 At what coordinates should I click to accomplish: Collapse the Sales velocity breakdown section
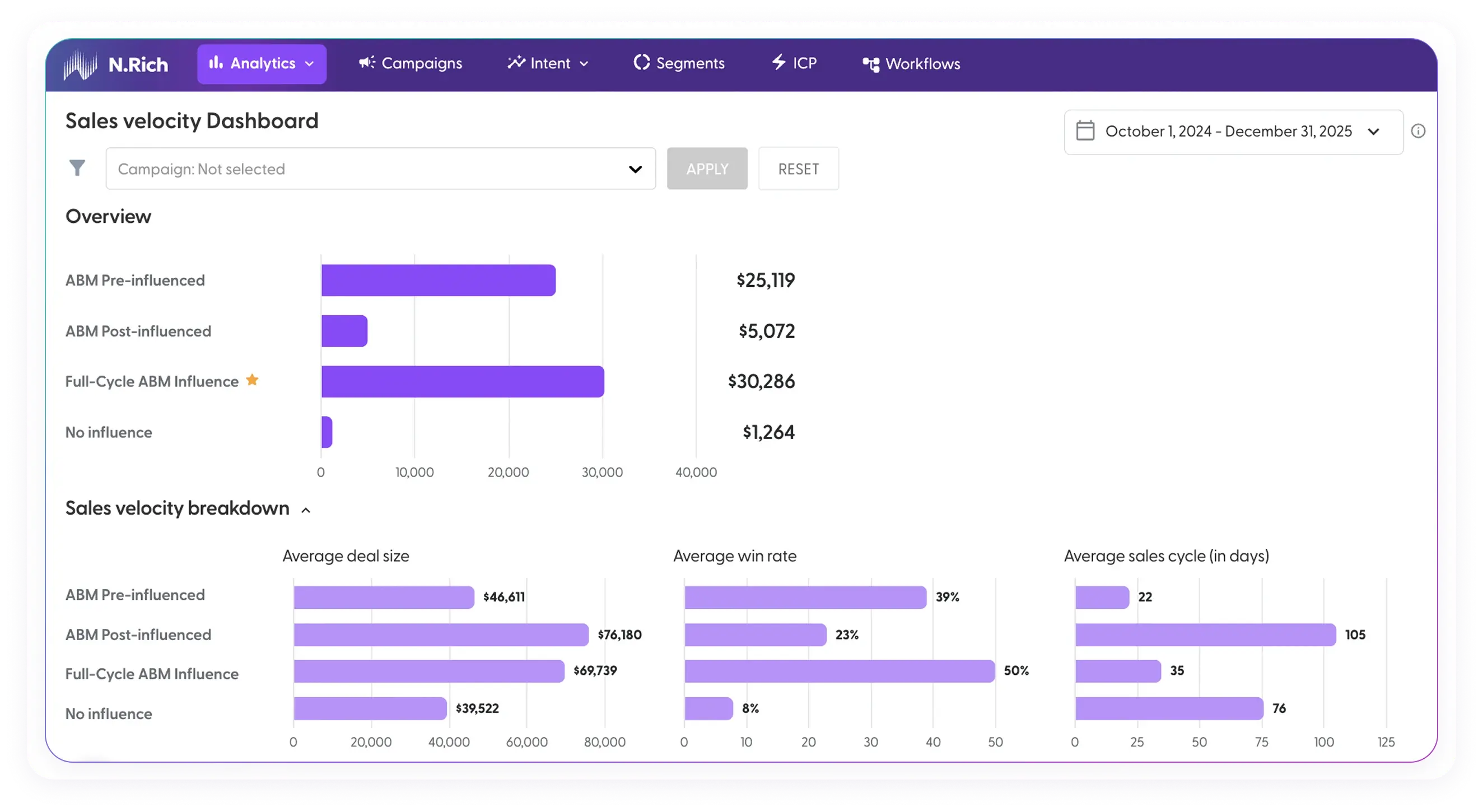306,511
